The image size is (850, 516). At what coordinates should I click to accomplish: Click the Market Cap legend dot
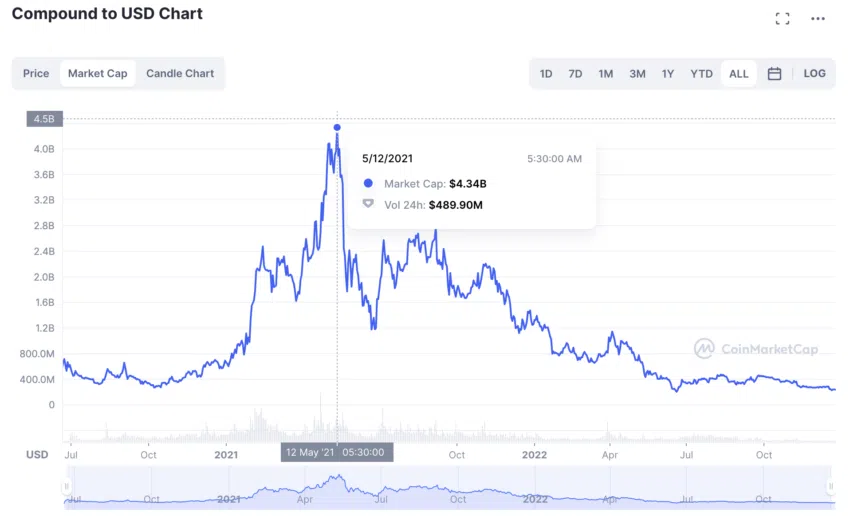368,183
